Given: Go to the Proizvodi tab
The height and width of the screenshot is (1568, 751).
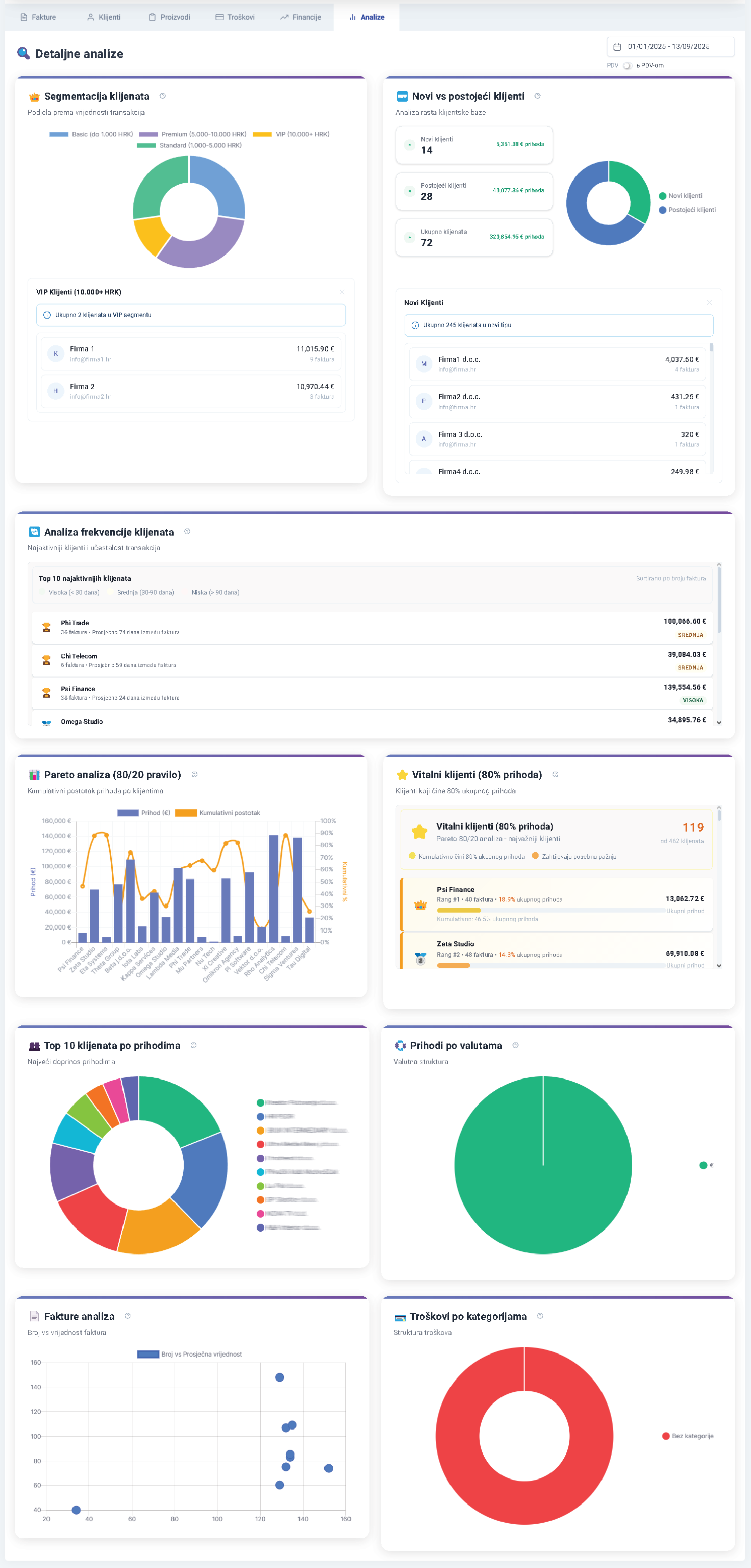Looking at the screenshot, I should click(169, 17).
